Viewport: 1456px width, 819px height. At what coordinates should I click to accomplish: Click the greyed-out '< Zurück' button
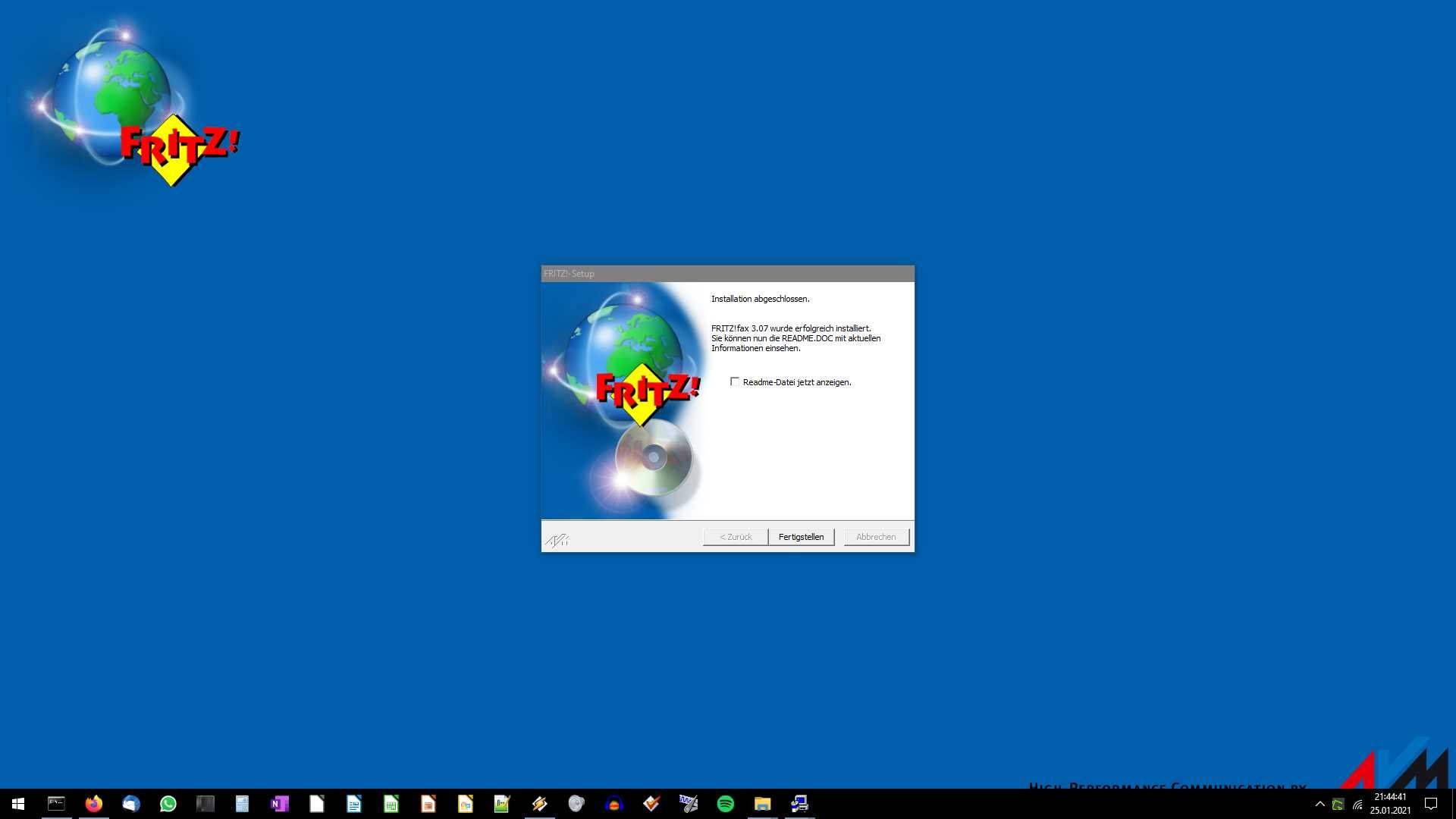pyautogui.click(x=736, y=537)
